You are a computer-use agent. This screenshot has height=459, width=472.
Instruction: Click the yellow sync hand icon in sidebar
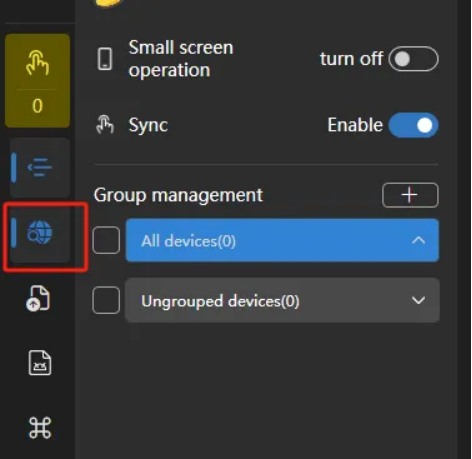37,63
